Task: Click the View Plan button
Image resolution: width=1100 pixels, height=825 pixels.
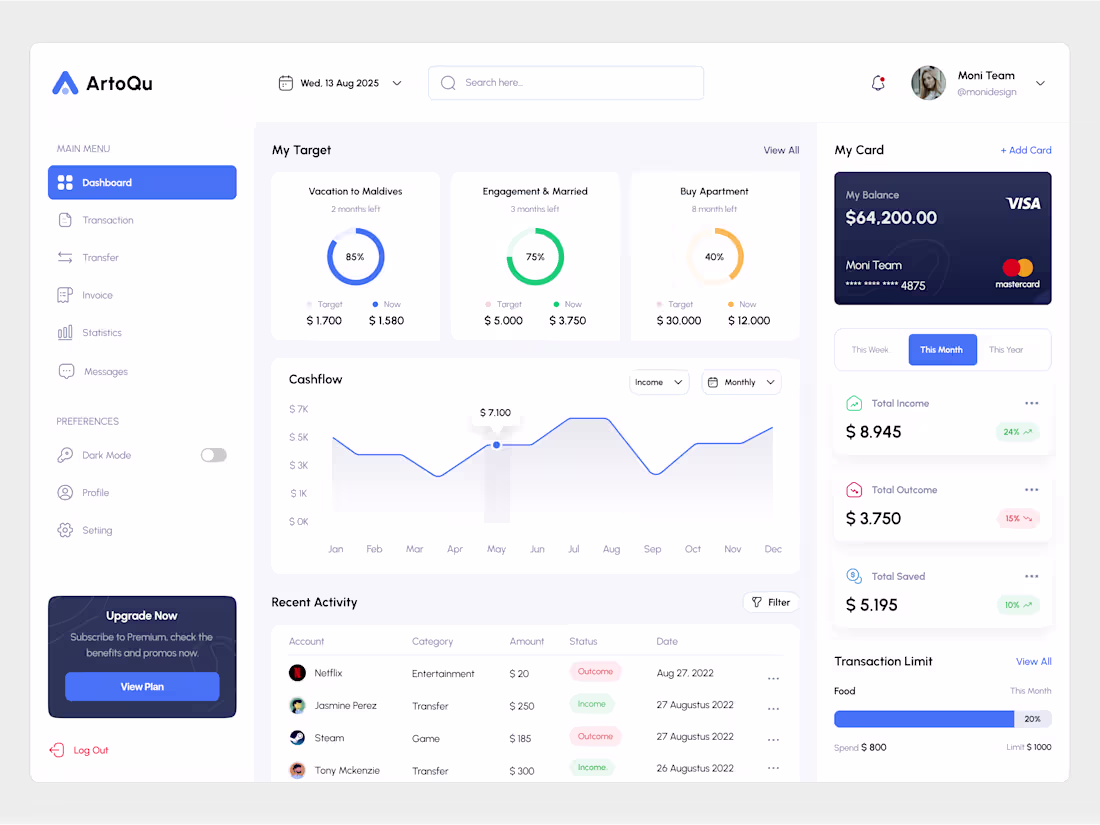Action: pyautogui.click(x=142, y=686)
